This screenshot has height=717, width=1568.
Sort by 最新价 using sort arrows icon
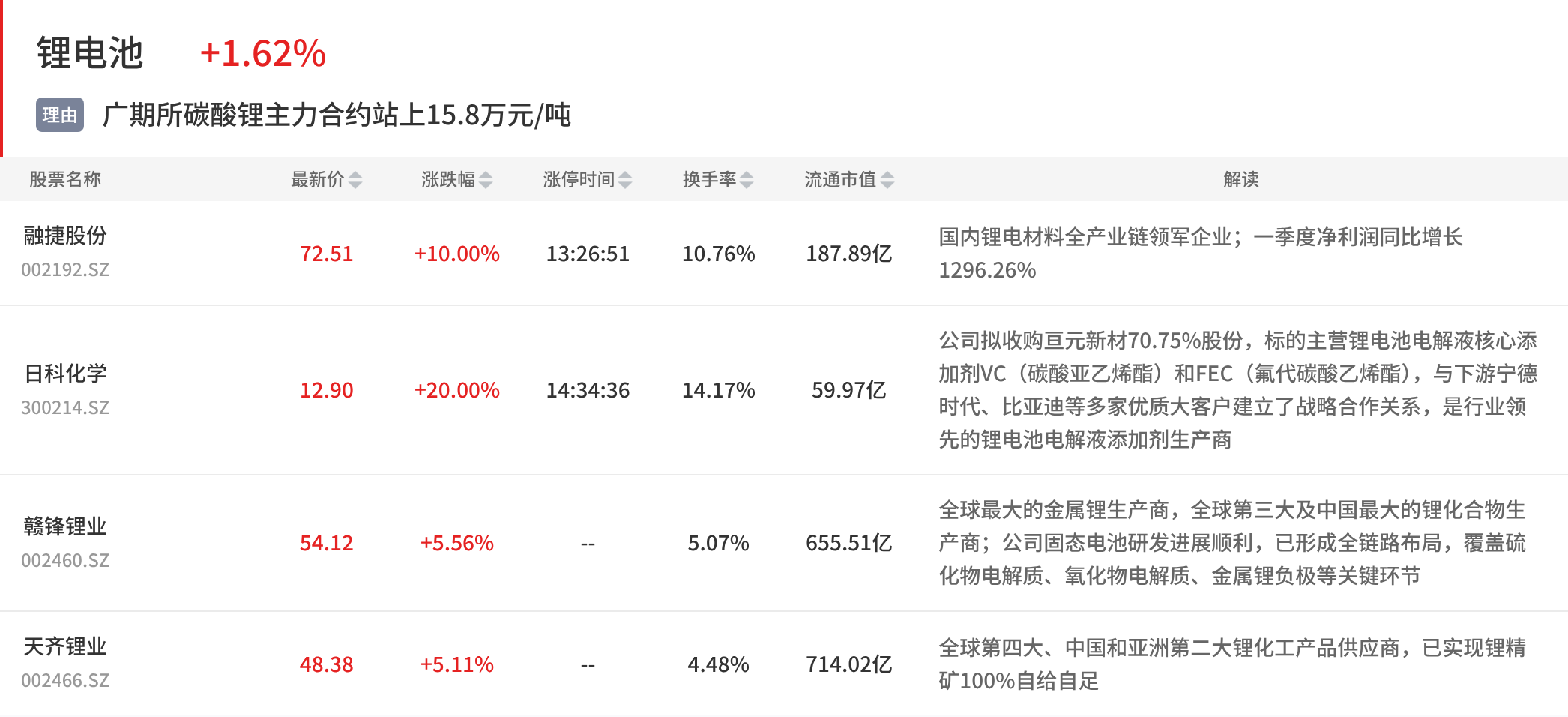(x=355, y=180)
